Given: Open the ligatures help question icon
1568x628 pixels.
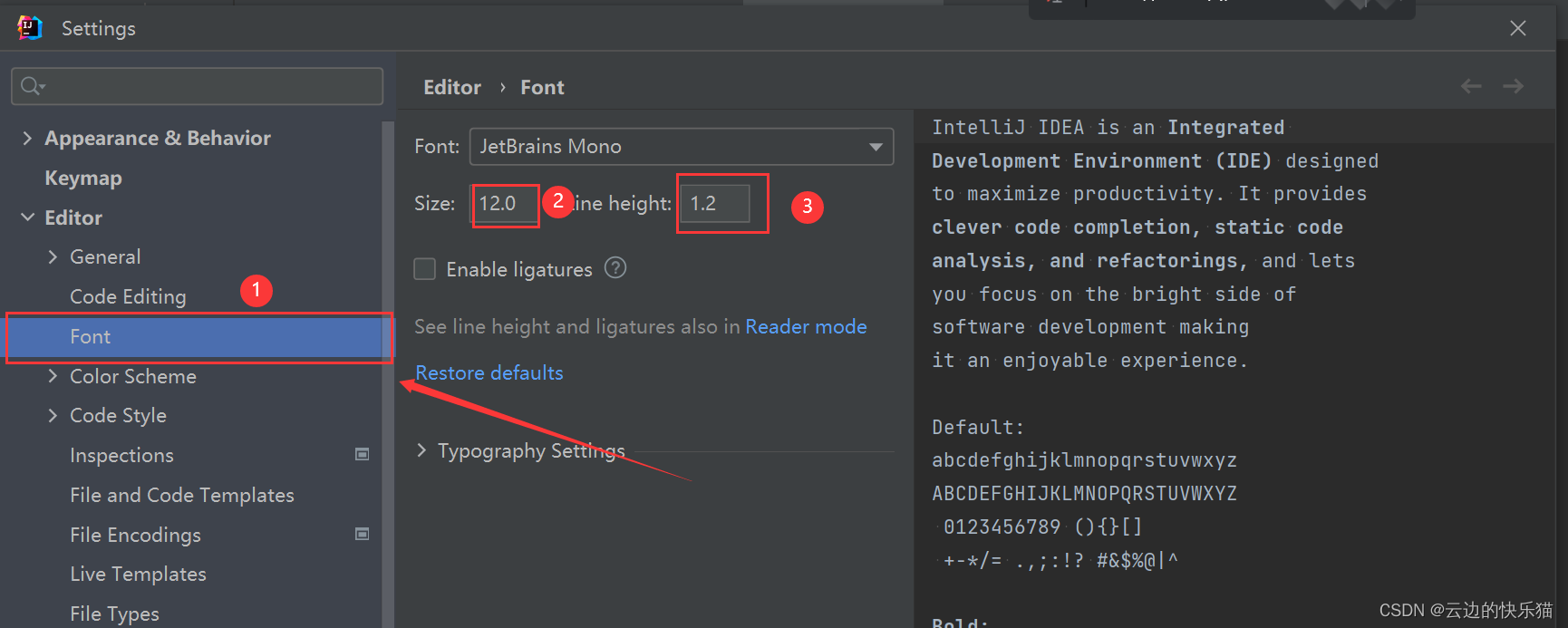Looking at the screenshot, I should [615, 268].
